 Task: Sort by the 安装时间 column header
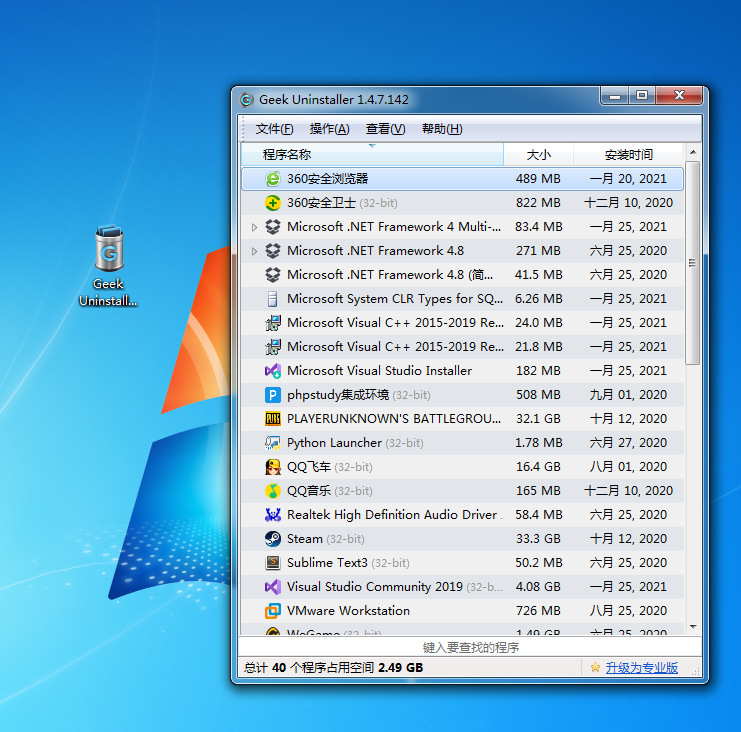point(629,155)
